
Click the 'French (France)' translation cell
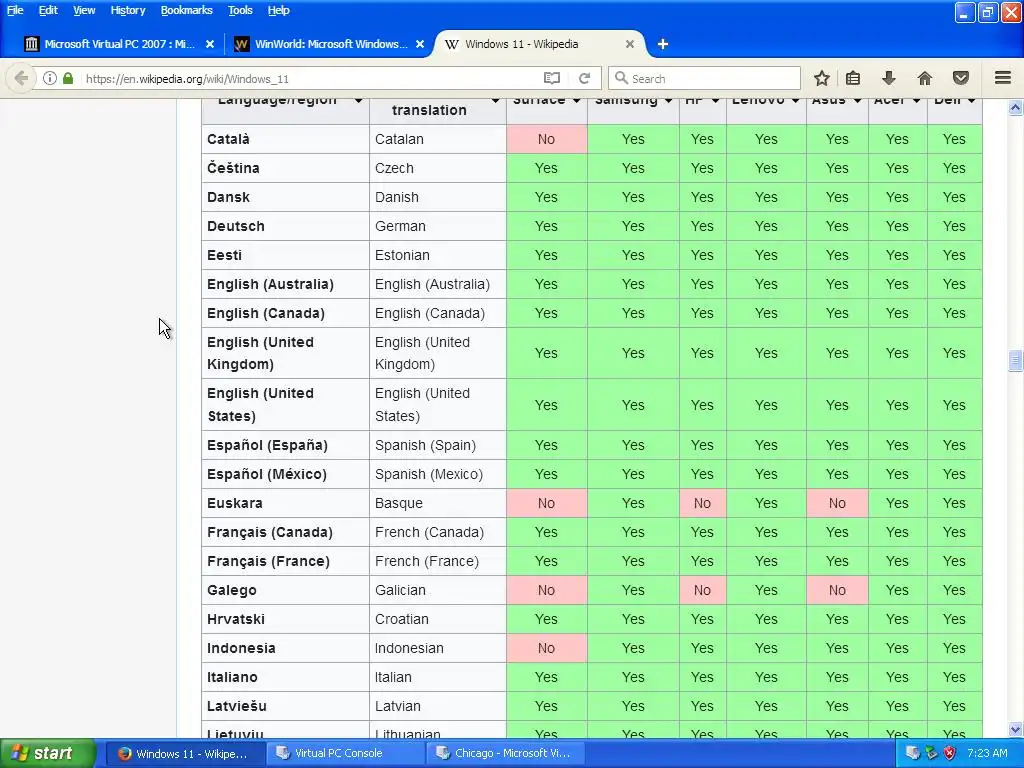pos(438,561)
